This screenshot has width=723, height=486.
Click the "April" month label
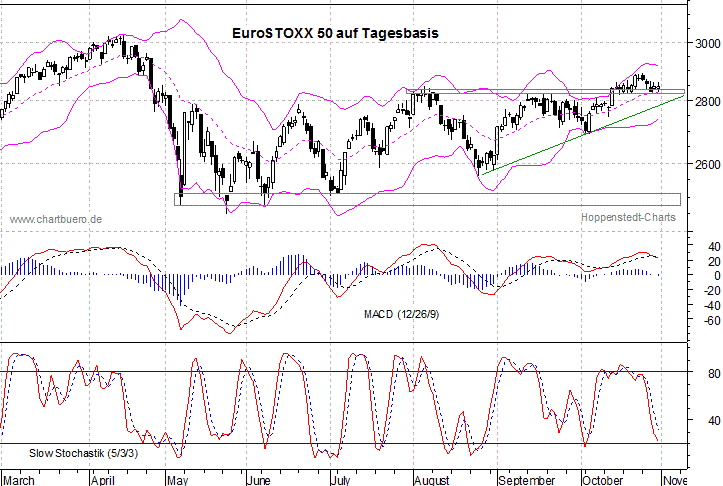point(103,480)
